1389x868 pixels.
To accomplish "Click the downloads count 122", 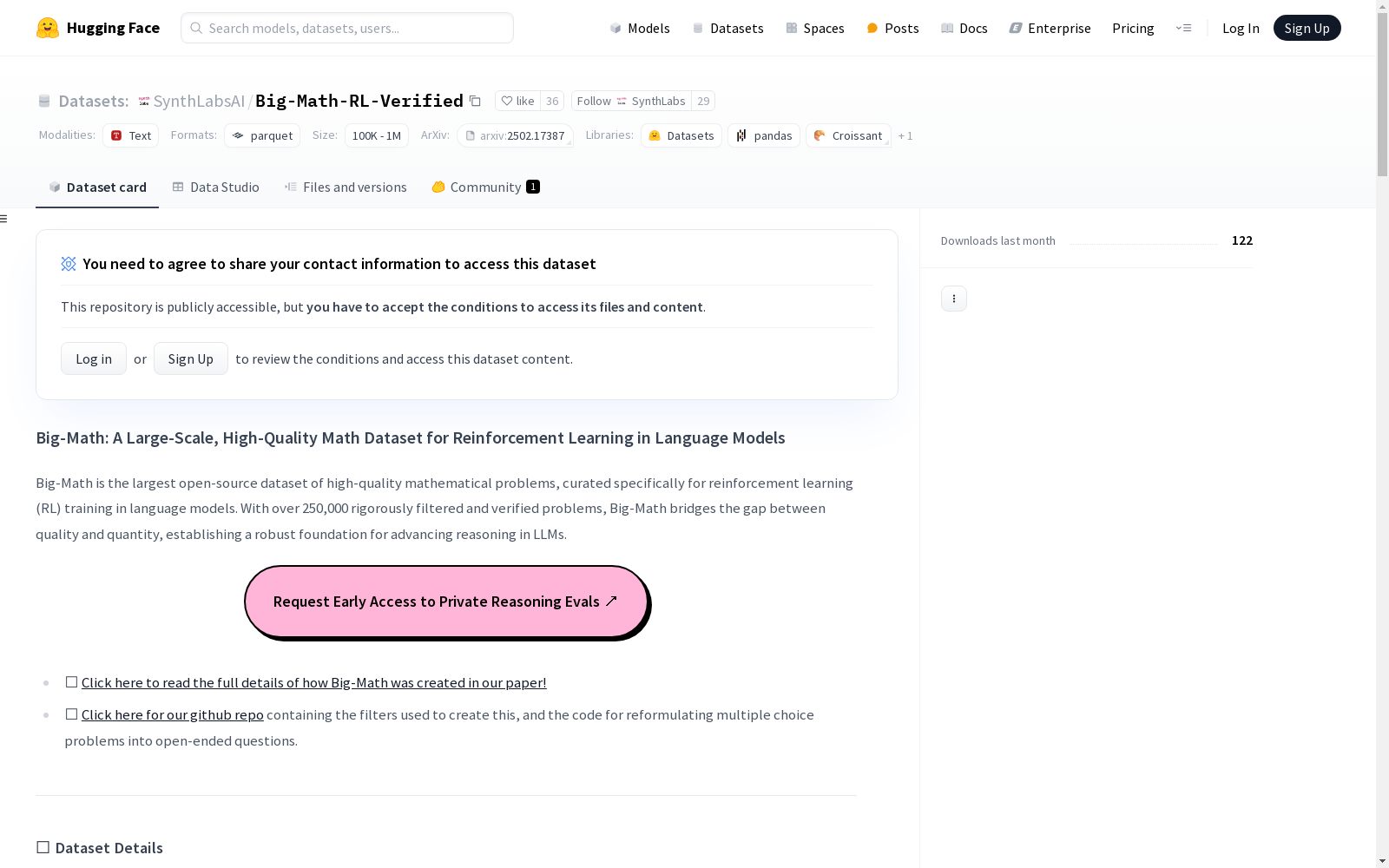I will (1242, 240).
